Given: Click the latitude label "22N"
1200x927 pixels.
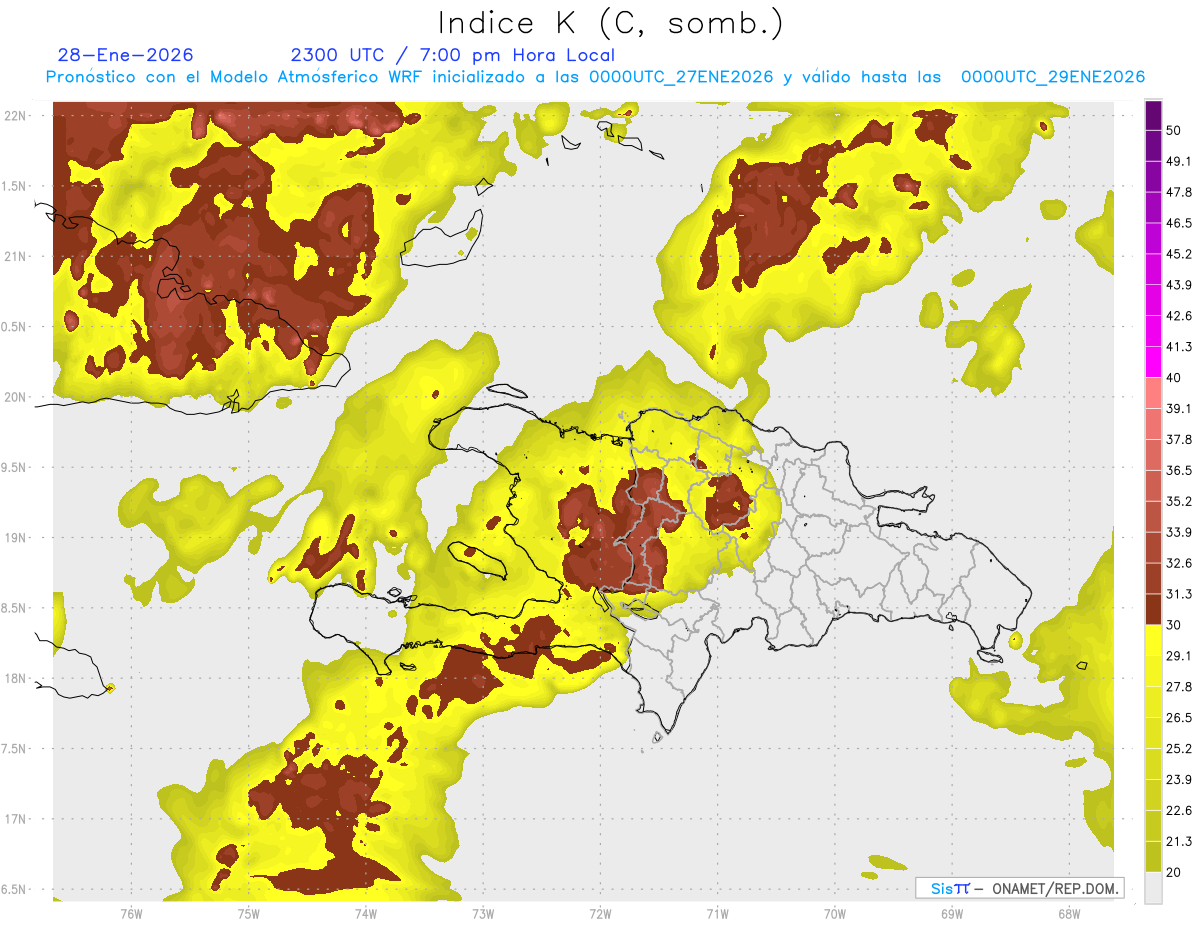Looking at the screenshot, I should tap(16, 116).
